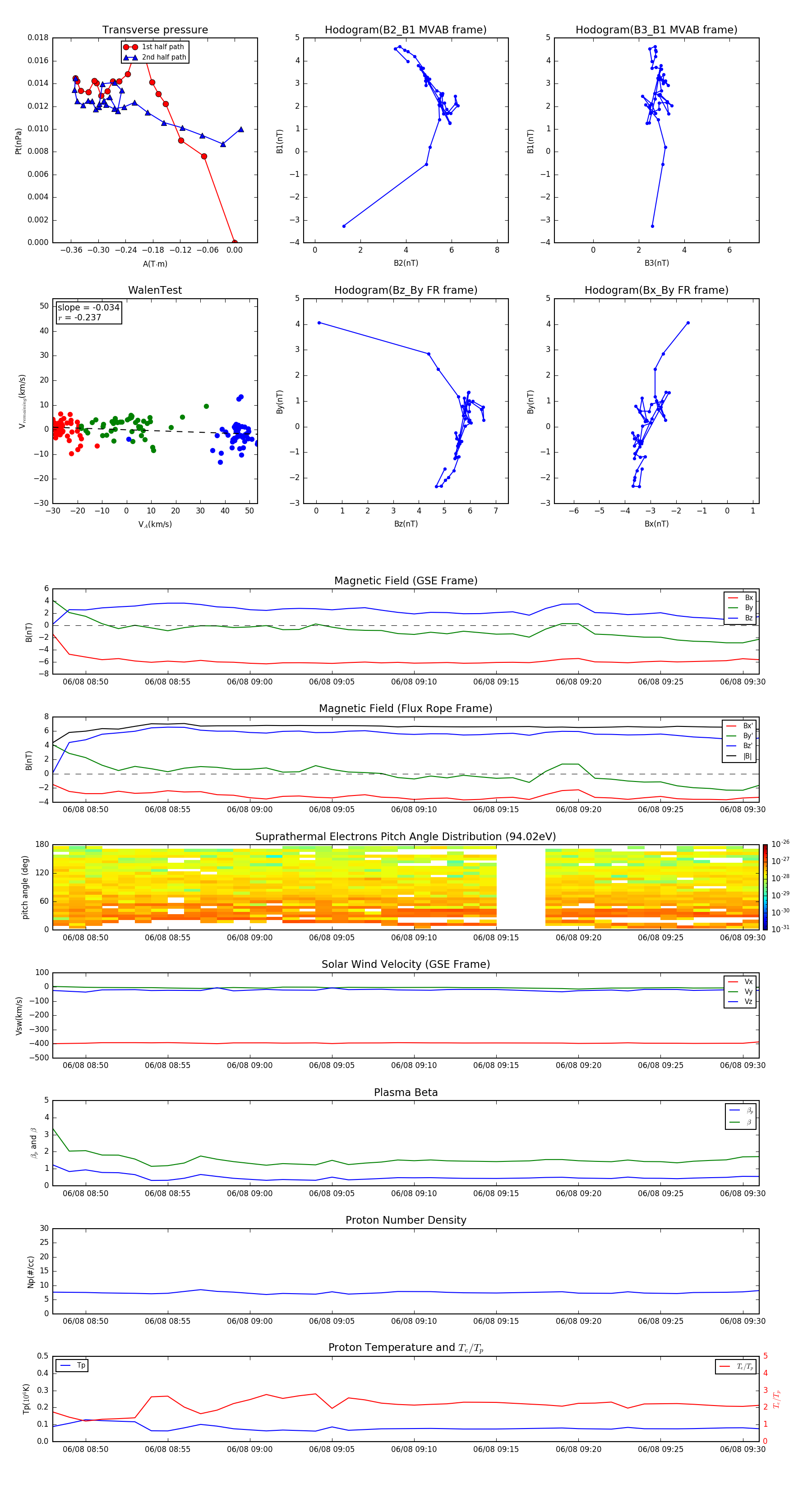
Task: Click the 'Magnetic Field (Flux Rope Frame)' title
Action: tap(406, 708)
